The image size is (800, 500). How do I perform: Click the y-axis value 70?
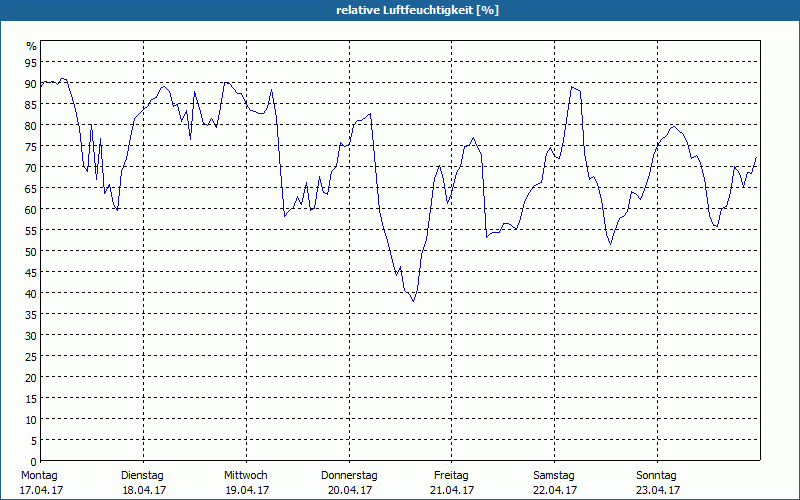pyautogui.click(x=31, y=168)
